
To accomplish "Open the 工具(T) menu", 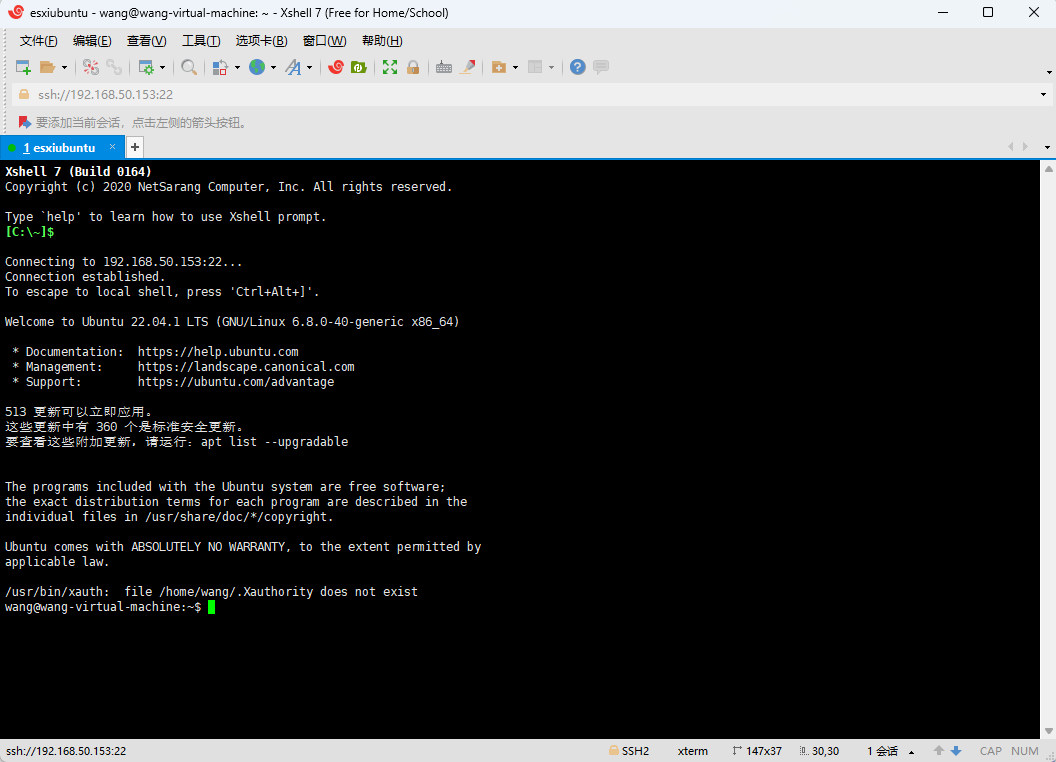I will tap(201, 41).
